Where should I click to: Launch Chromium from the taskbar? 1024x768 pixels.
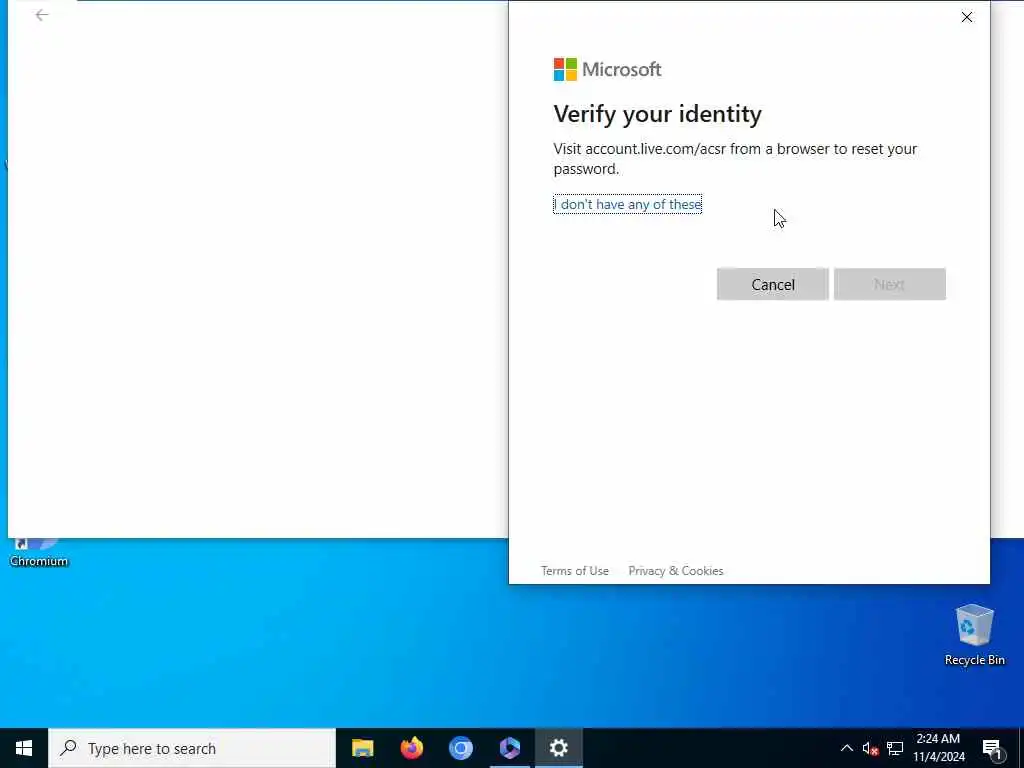pyautogui.click(x=460, y=748)
